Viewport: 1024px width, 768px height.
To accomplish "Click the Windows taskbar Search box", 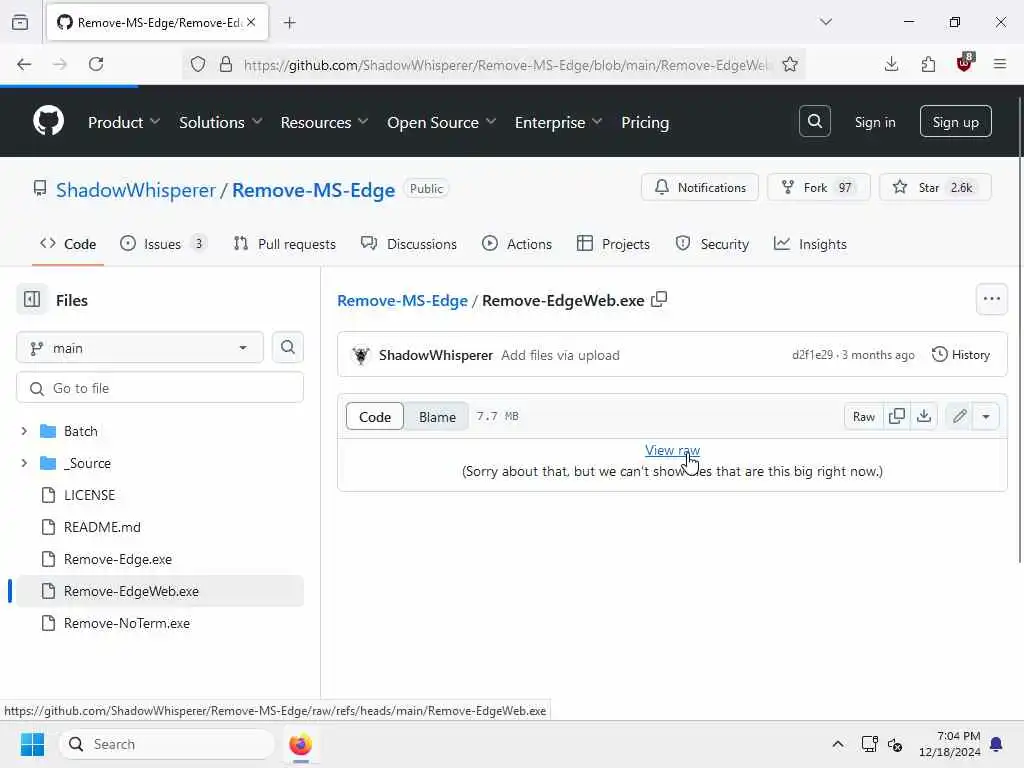I will pyautogui.click(x=167, y=744).
